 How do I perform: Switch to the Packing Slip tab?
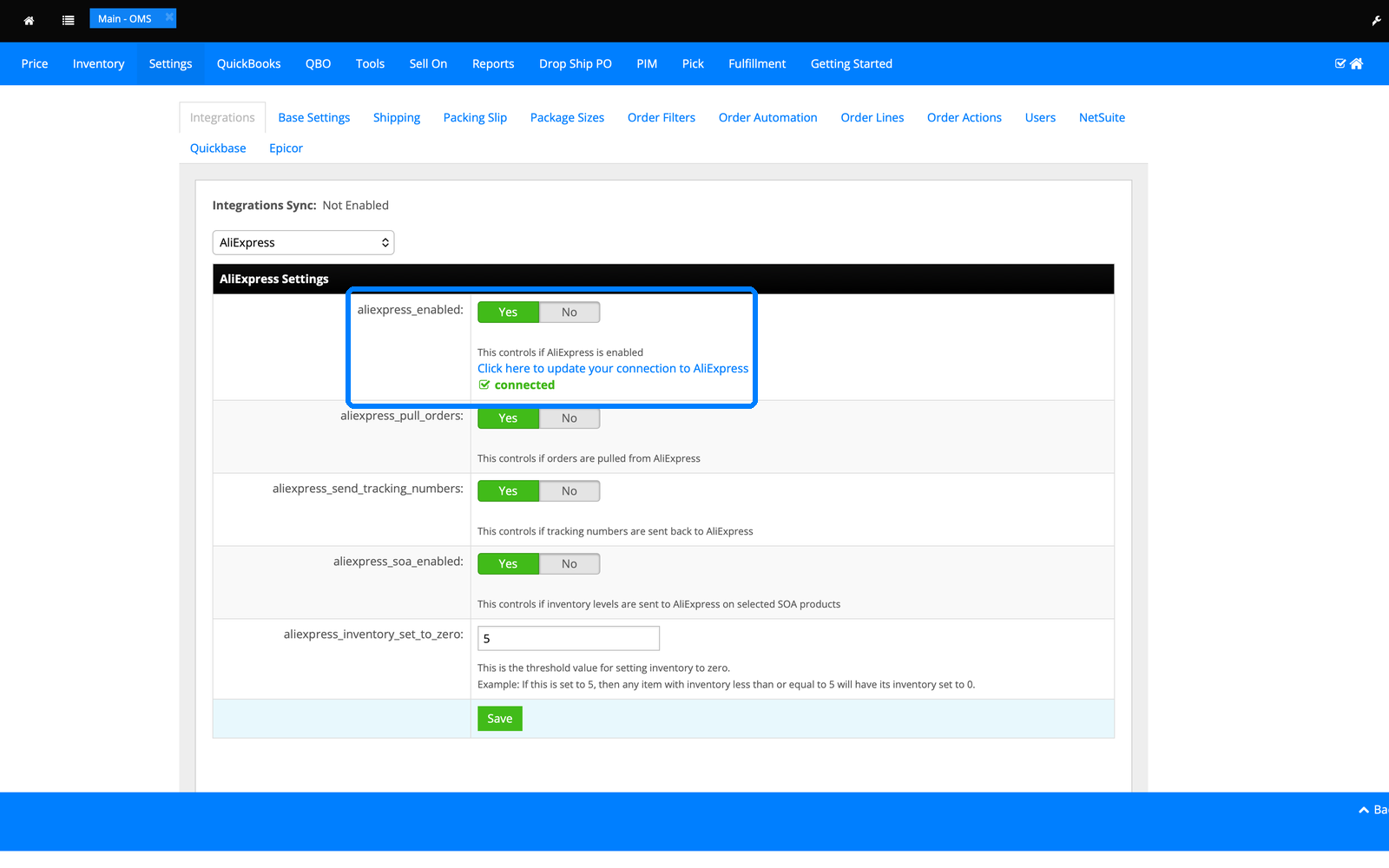pyautogui.click(x=475, y=117)
